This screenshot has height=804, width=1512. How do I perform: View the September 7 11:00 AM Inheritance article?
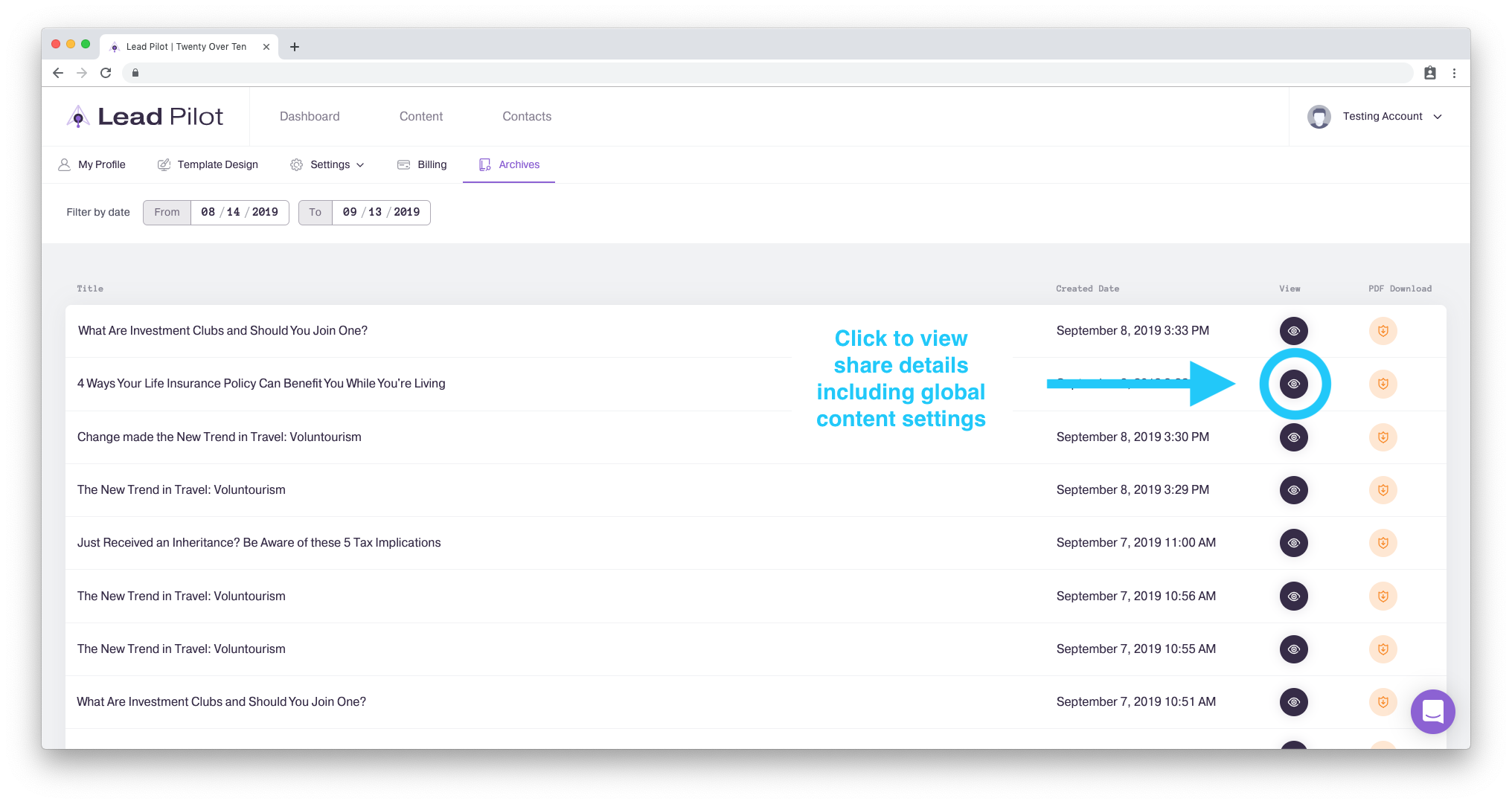(1293, 543)
